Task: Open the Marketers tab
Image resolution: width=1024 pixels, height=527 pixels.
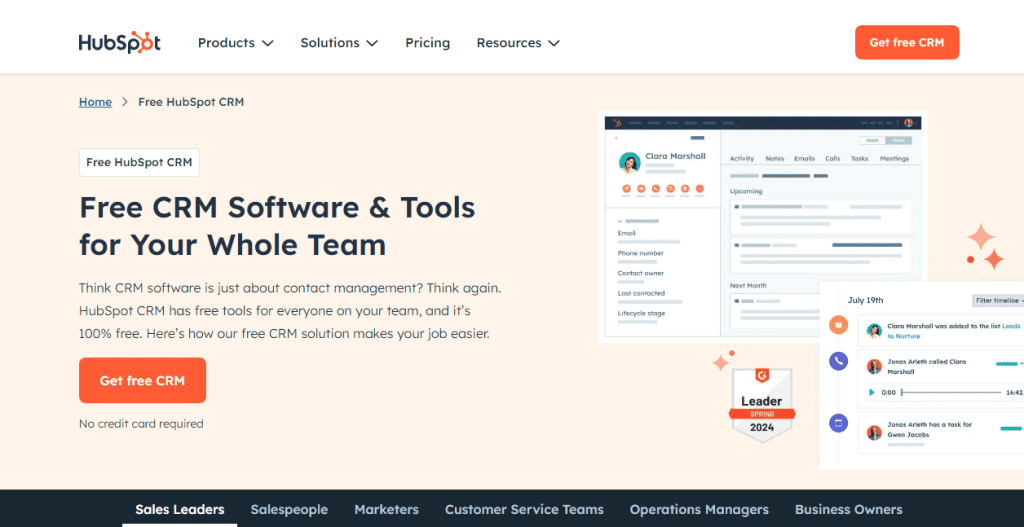Action: click(x=387, y=509)
